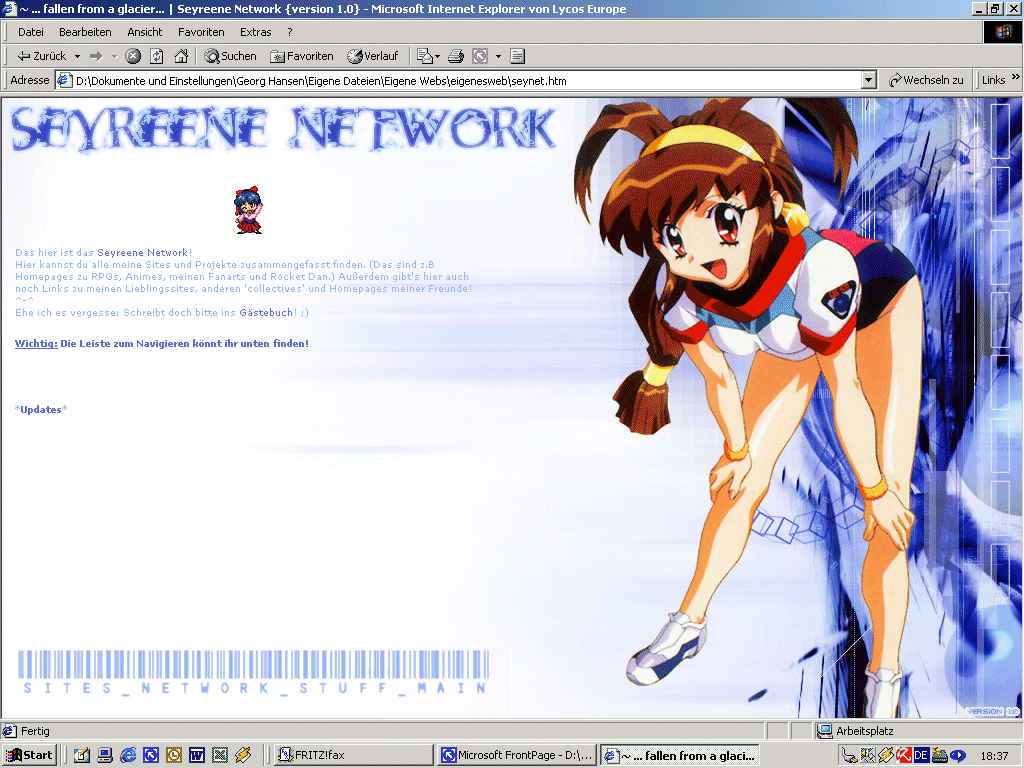Click the FrontPage edit toolbar icon
Screen dimensions: 1024x768
click(x=480, y=56)
